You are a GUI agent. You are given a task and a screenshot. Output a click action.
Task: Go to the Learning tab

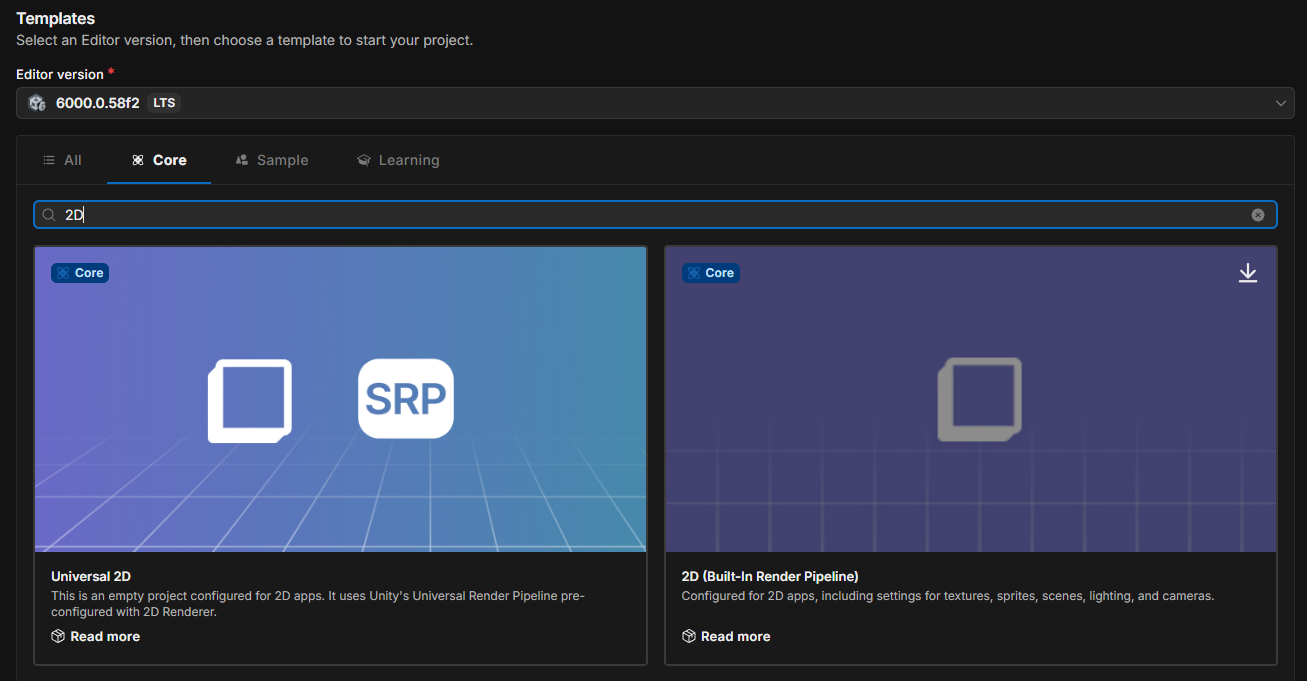pyautogui.click(x=398, y=160)
